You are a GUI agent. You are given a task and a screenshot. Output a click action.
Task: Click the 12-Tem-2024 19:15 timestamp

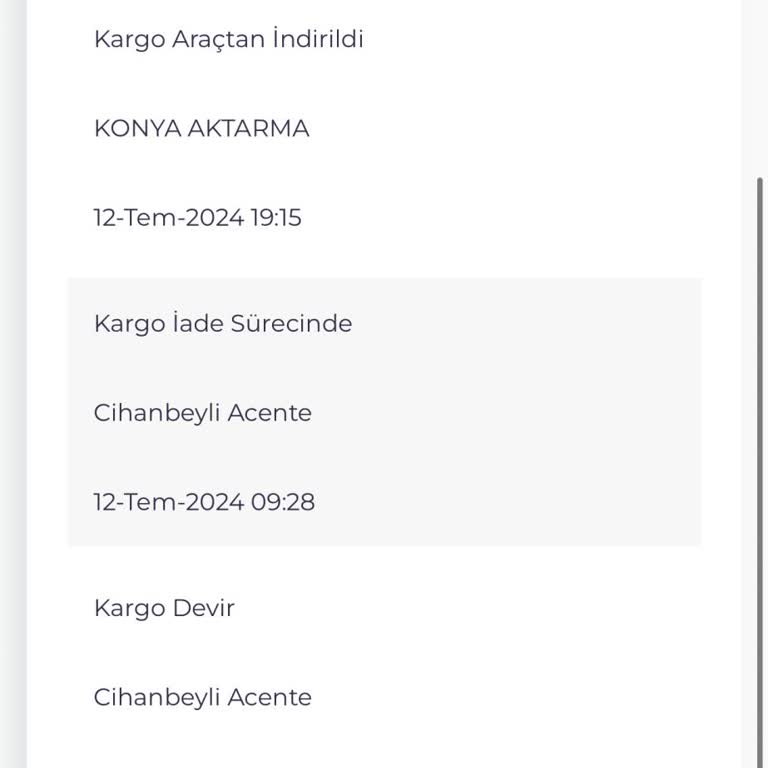[197, 218]
